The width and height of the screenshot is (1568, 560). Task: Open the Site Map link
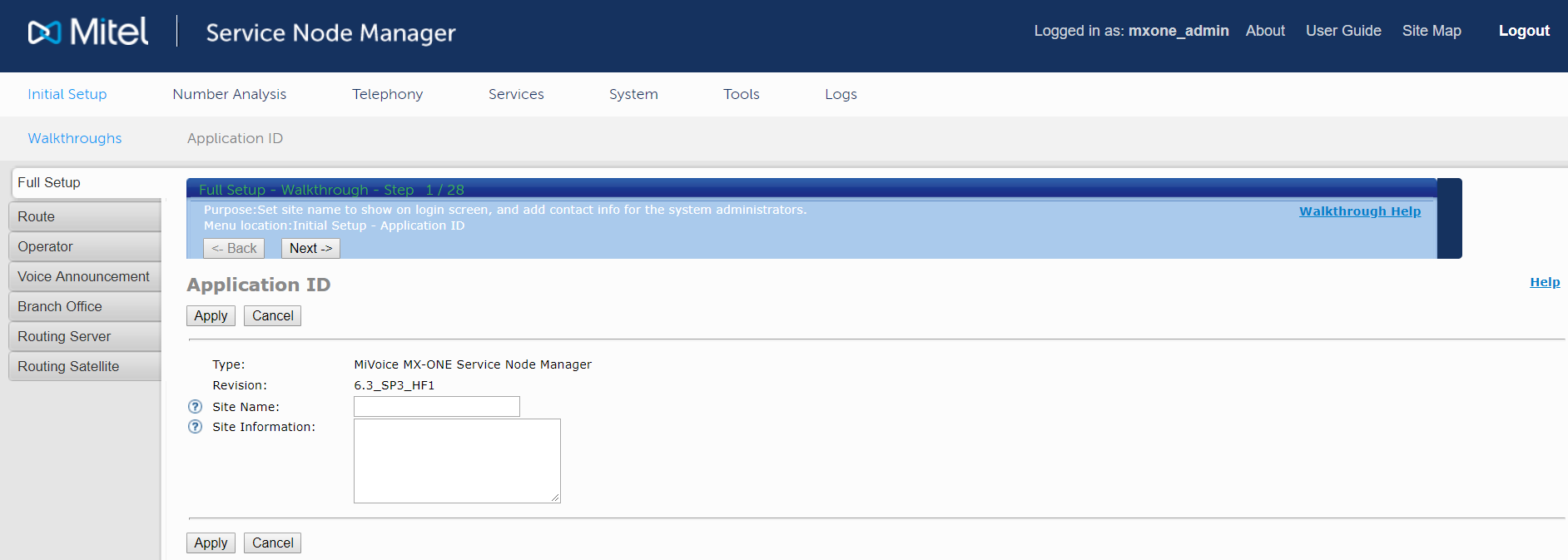point(1432,31)
